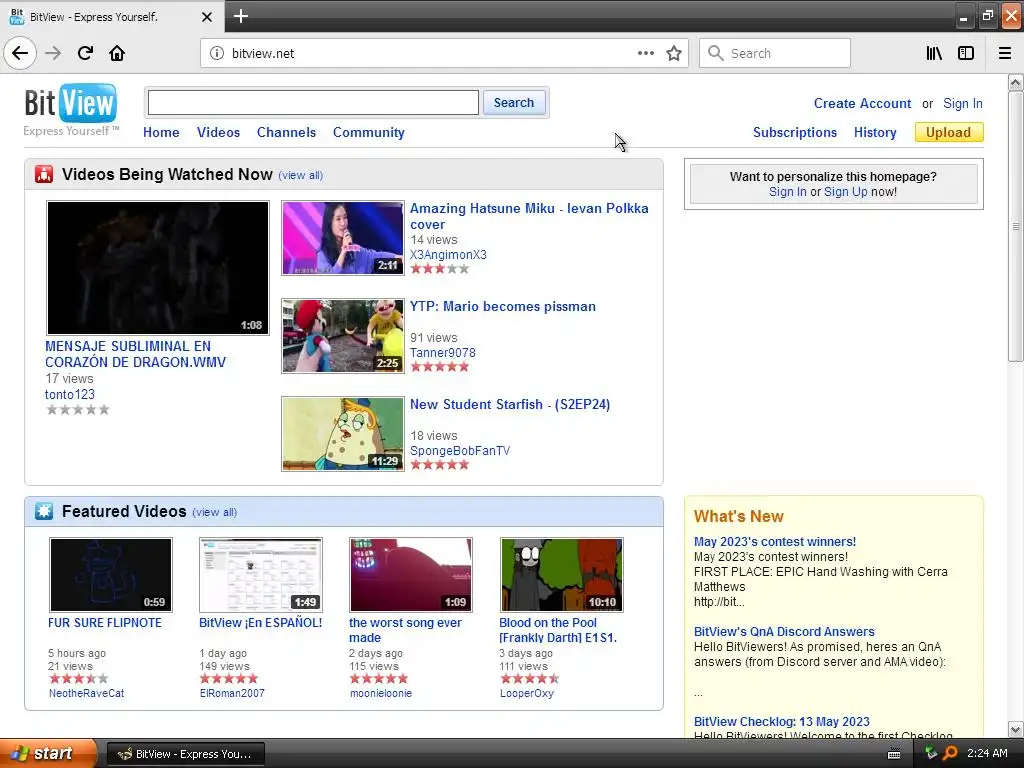Open the browser home icon

[117, 53]
